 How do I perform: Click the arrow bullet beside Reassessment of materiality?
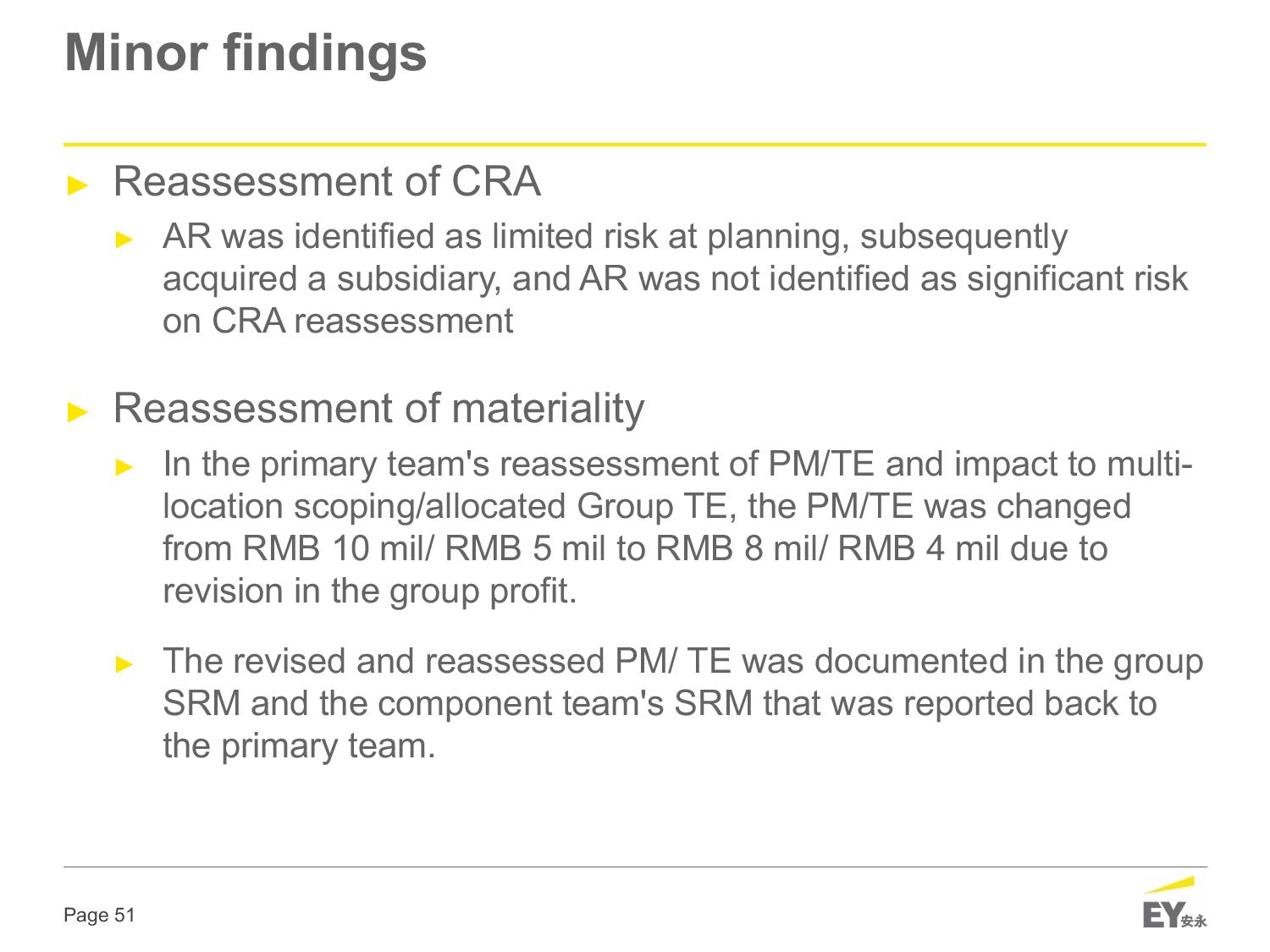click(x=77, y=412)
